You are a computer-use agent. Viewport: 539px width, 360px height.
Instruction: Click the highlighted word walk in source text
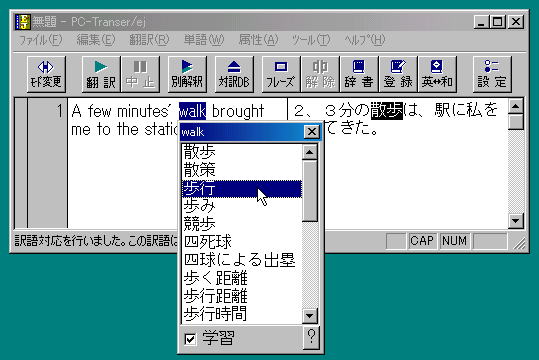tap(192, 111)
